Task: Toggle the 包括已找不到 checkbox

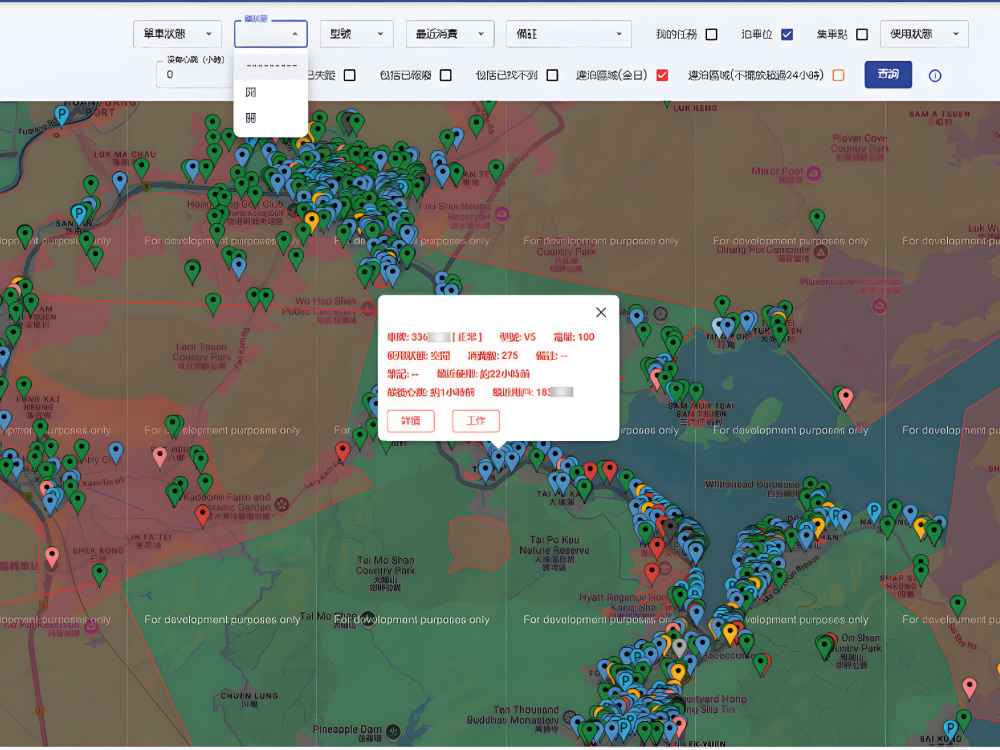Action: coord(552,75)
